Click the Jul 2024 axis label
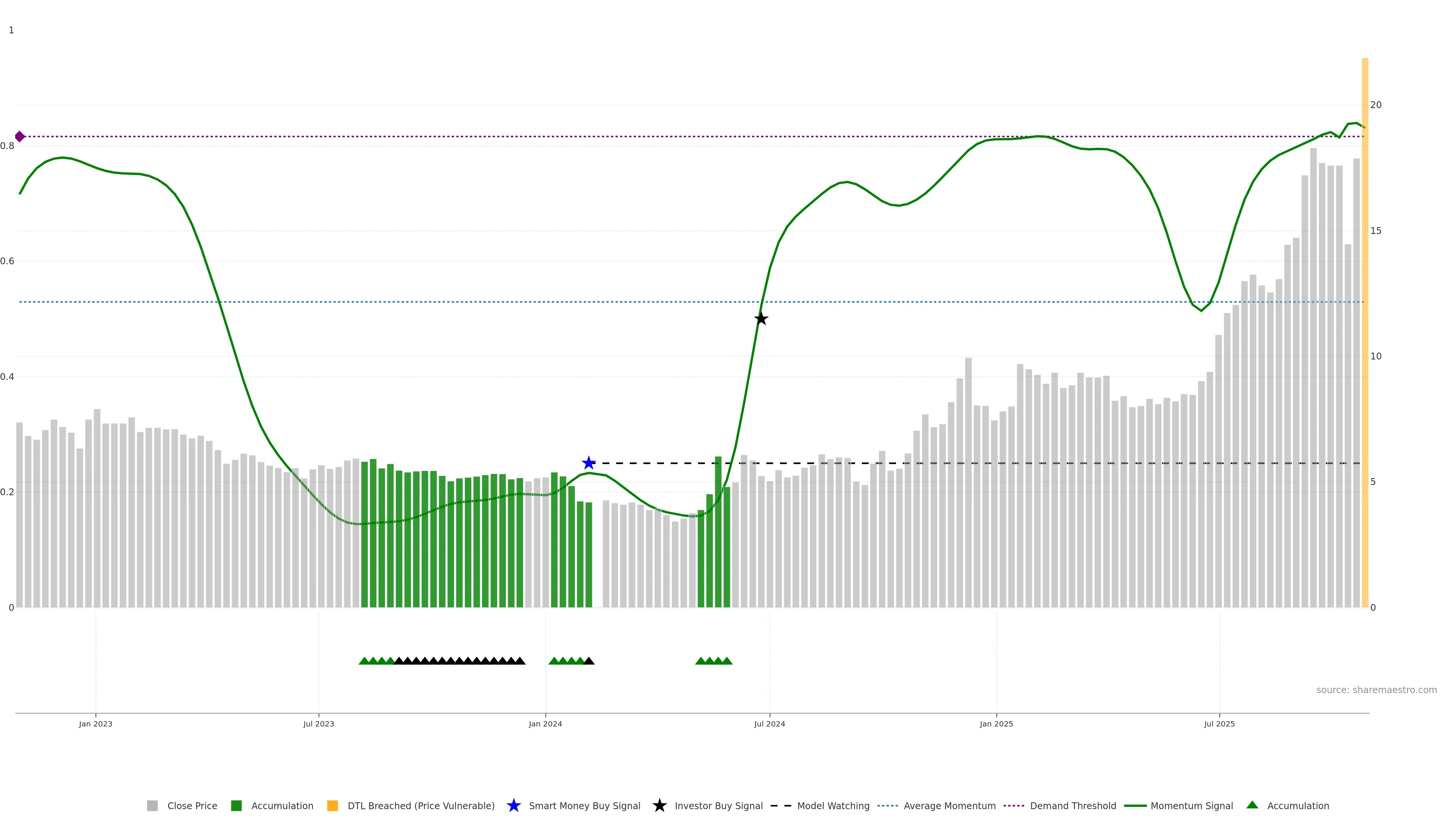 (769, 724)
